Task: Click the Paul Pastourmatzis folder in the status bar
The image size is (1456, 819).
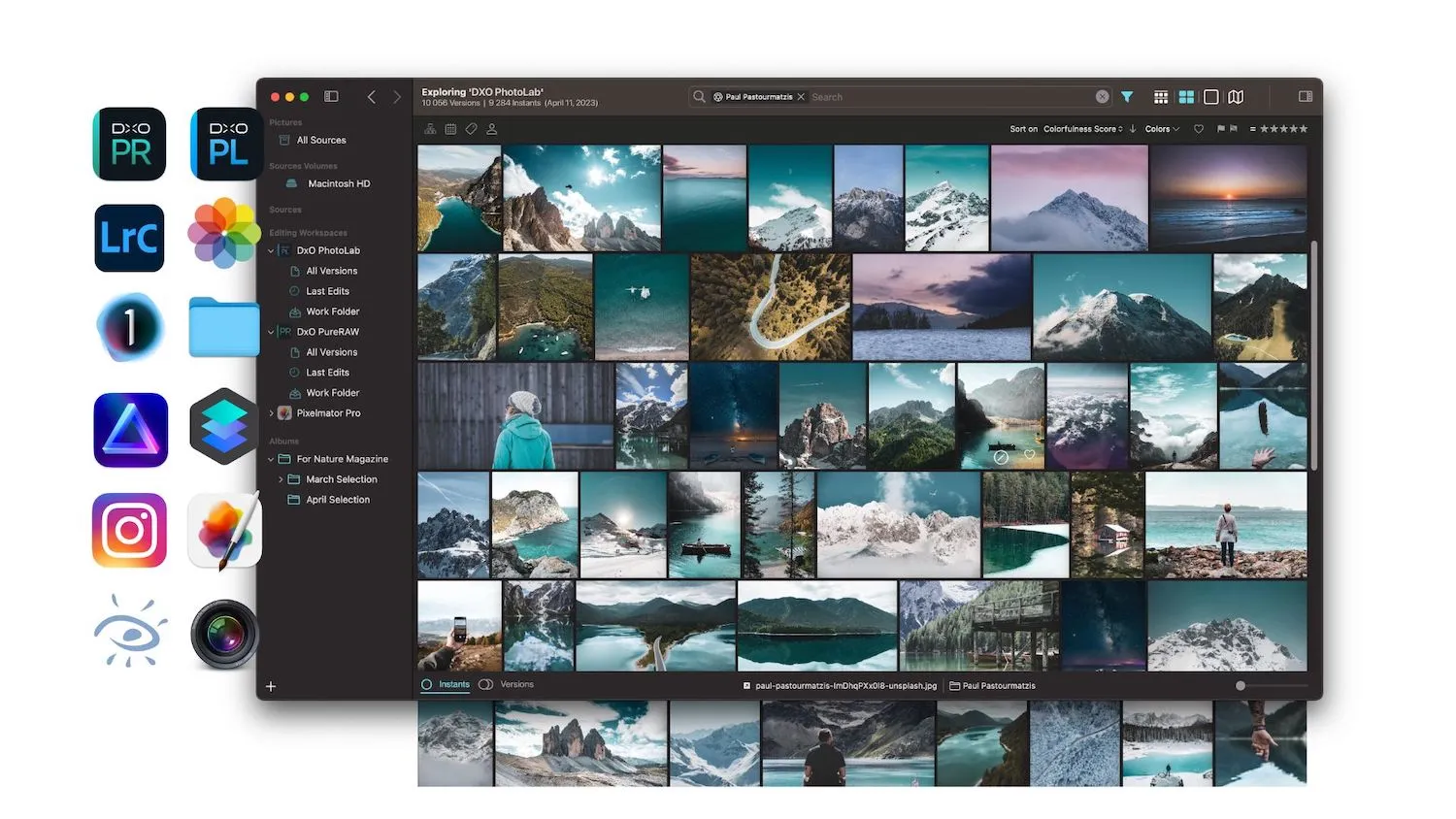Action: [x=992, y=685]
